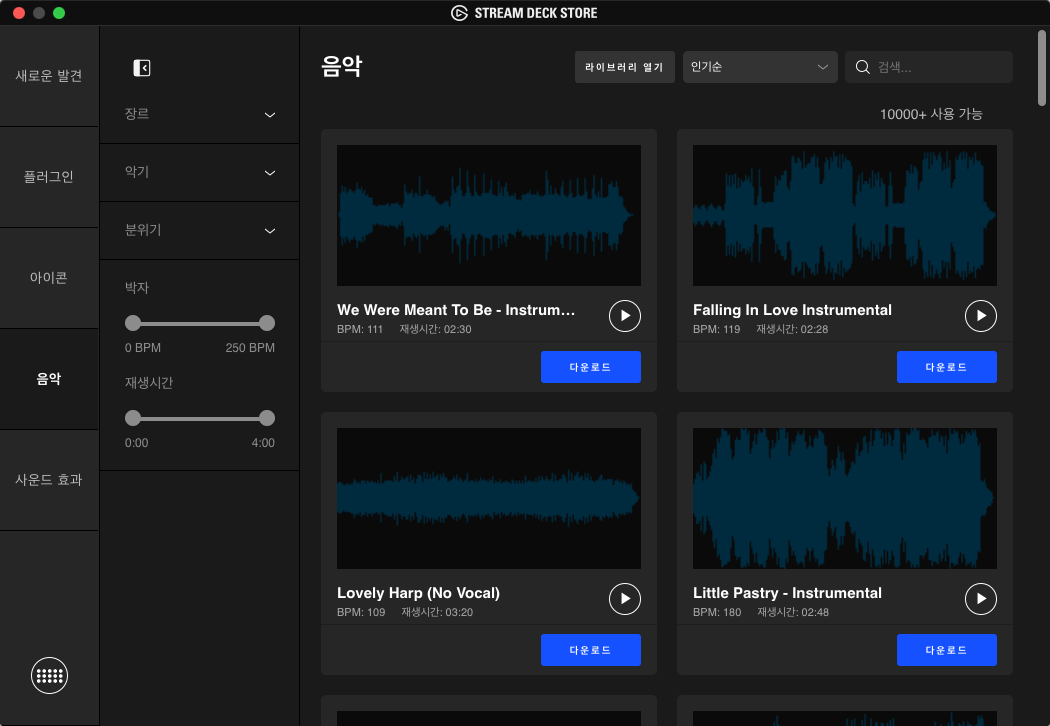This screenshot has width=1050, height=726.
Task: Click the 라이브러리 열기 button
Action: (x=624, y=67)
